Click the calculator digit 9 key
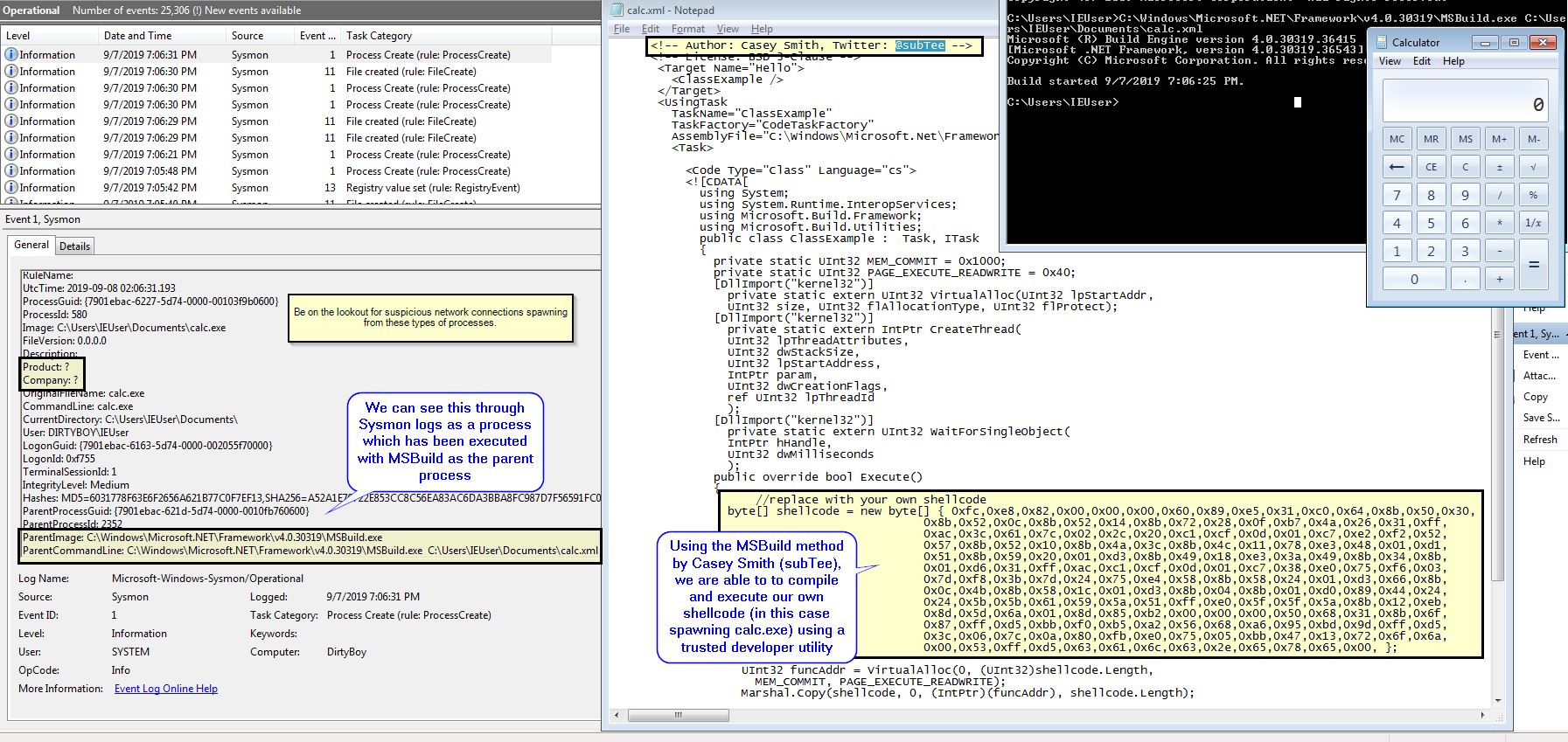 point(1465,195)
